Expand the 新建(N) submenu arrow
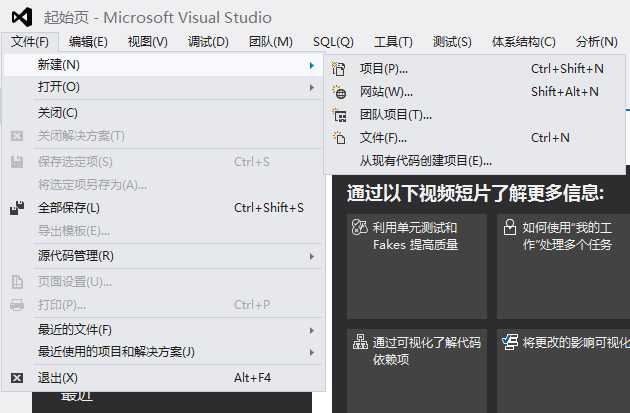630x413 pixels. pos(312,65)
